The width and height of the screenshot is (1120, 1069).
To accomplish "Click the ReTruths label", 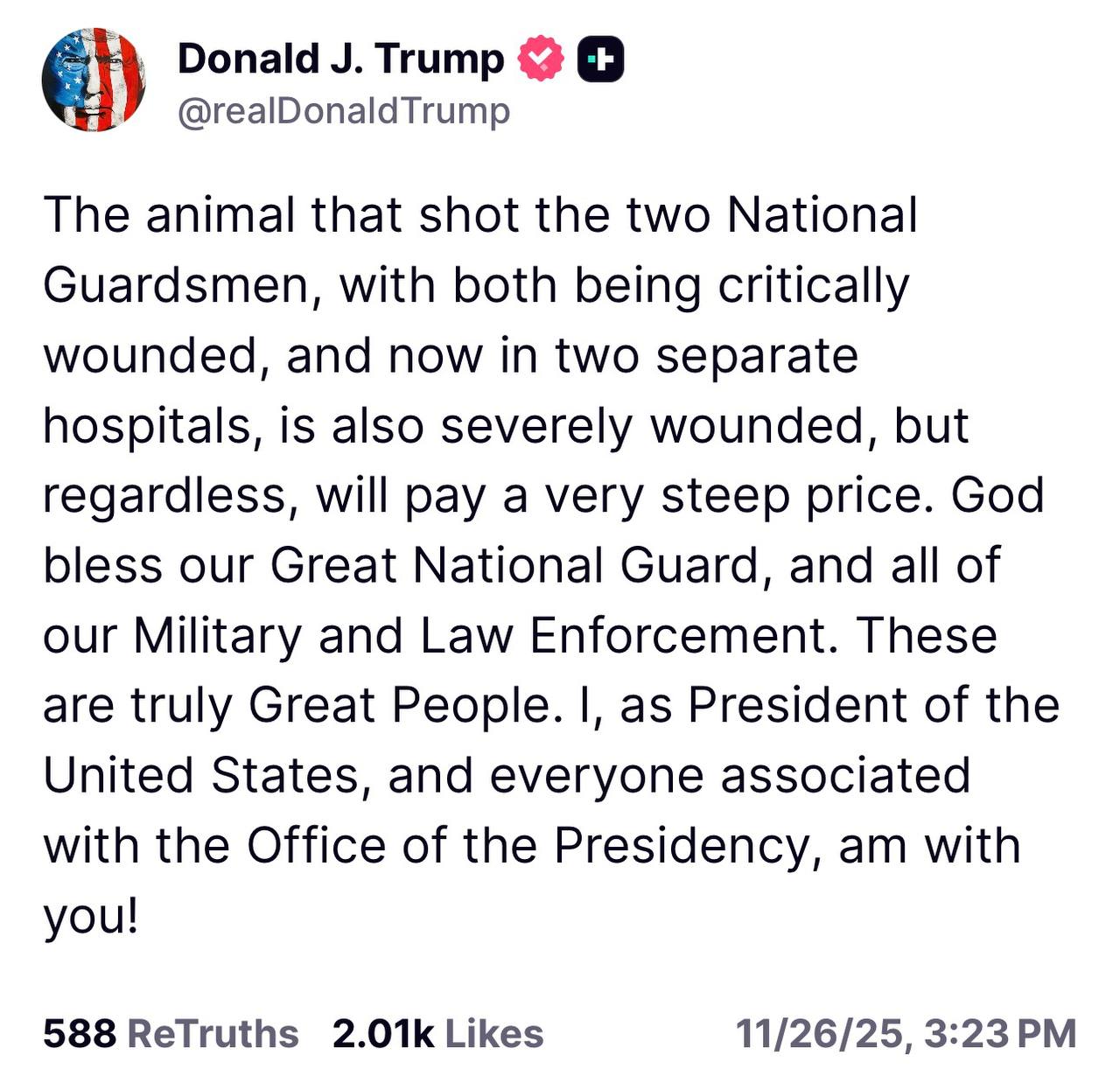I will point(213,1033).
